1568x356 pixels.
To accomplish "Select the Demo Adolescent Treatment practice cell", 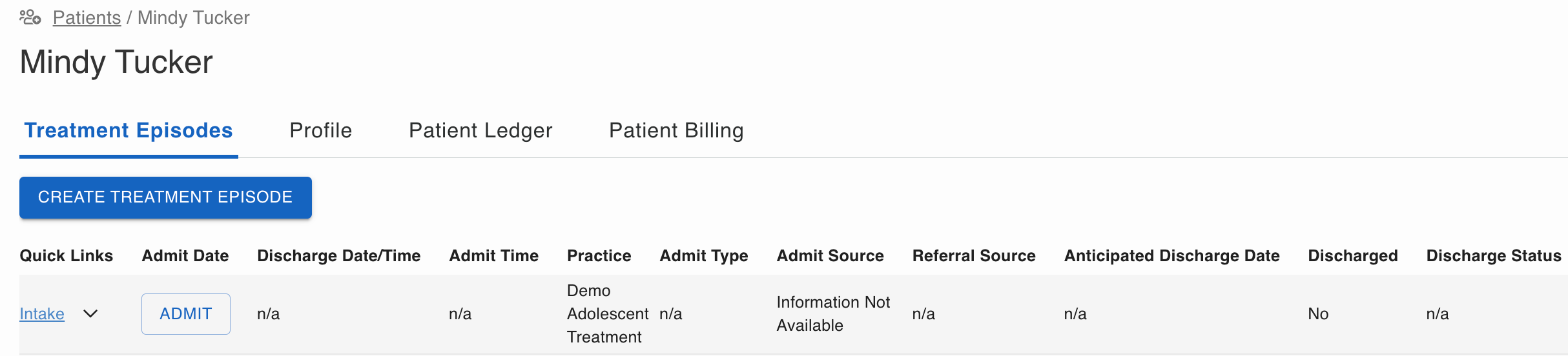I will tap(608, 314).
